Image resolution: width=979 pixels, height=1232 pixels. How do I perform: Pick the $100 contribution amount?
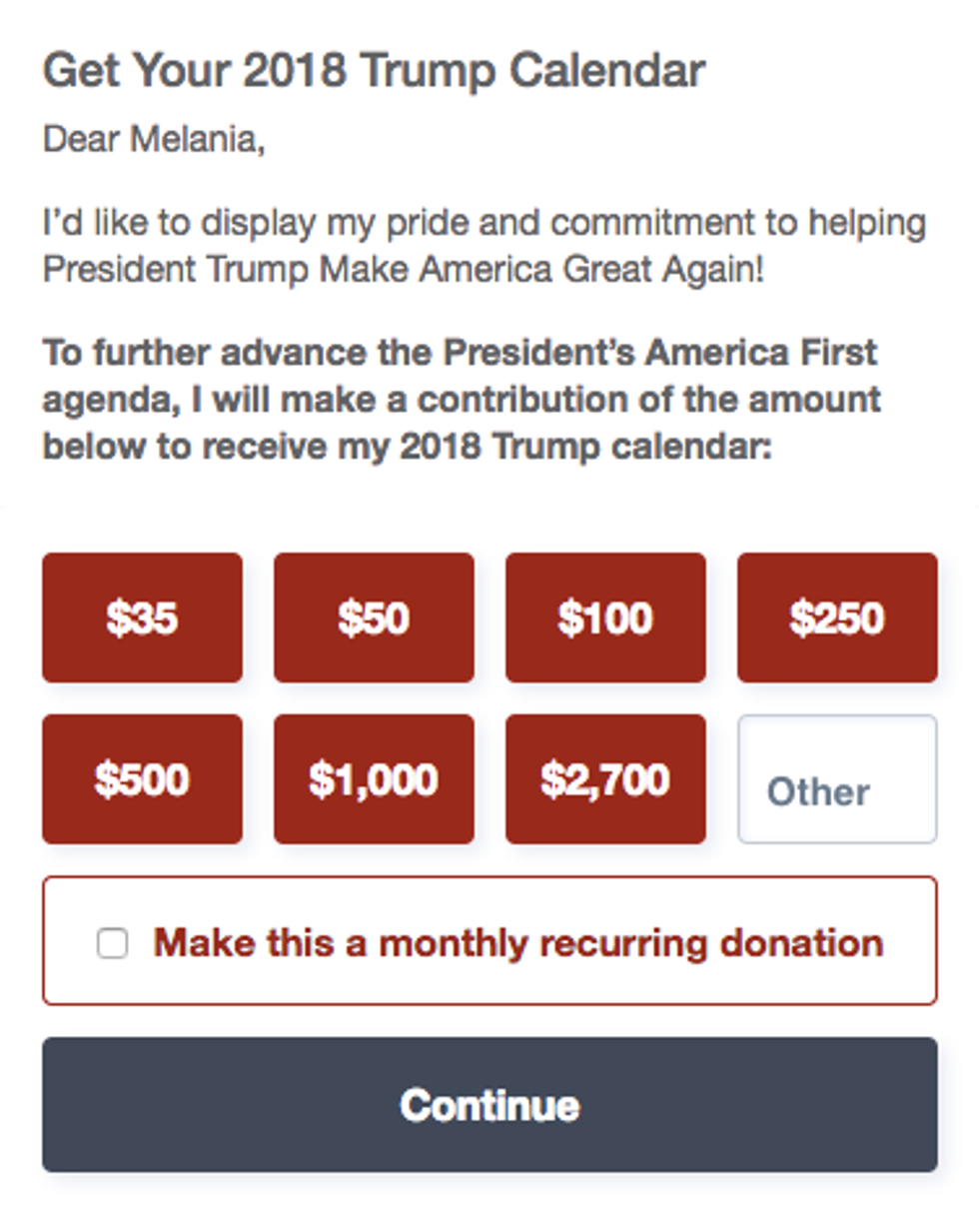(x=605, y=617)
